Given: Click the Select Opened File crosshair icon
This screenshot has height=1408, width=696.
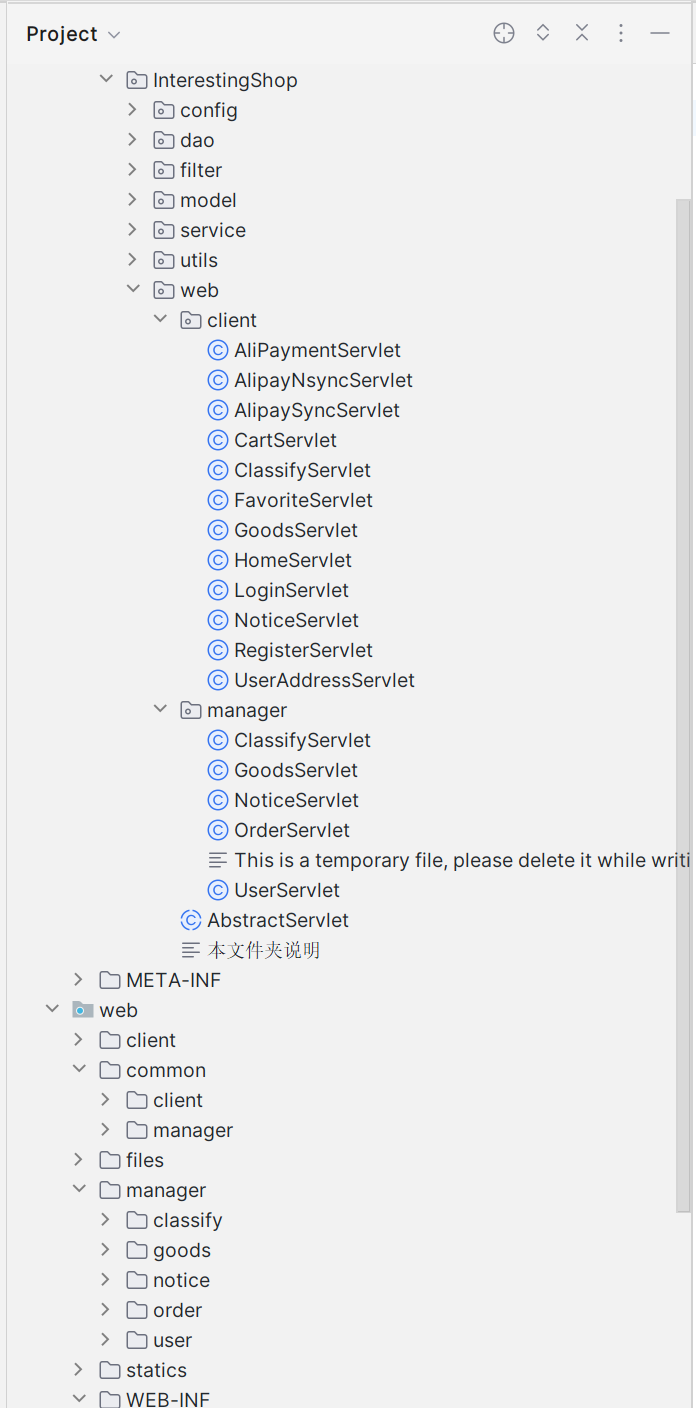Looking at the screenshot, I should point(504,33).
